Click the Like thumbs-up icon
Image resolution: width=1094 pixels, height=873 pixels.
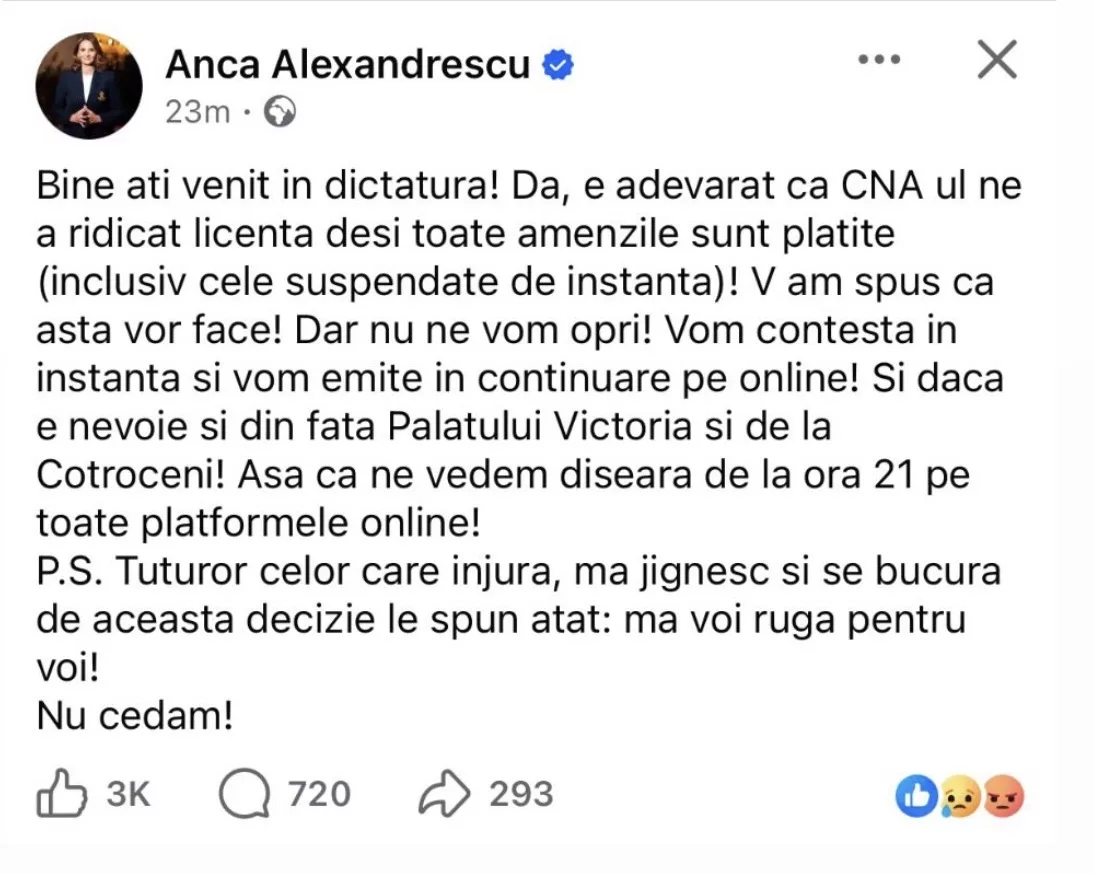click(62, 795)
